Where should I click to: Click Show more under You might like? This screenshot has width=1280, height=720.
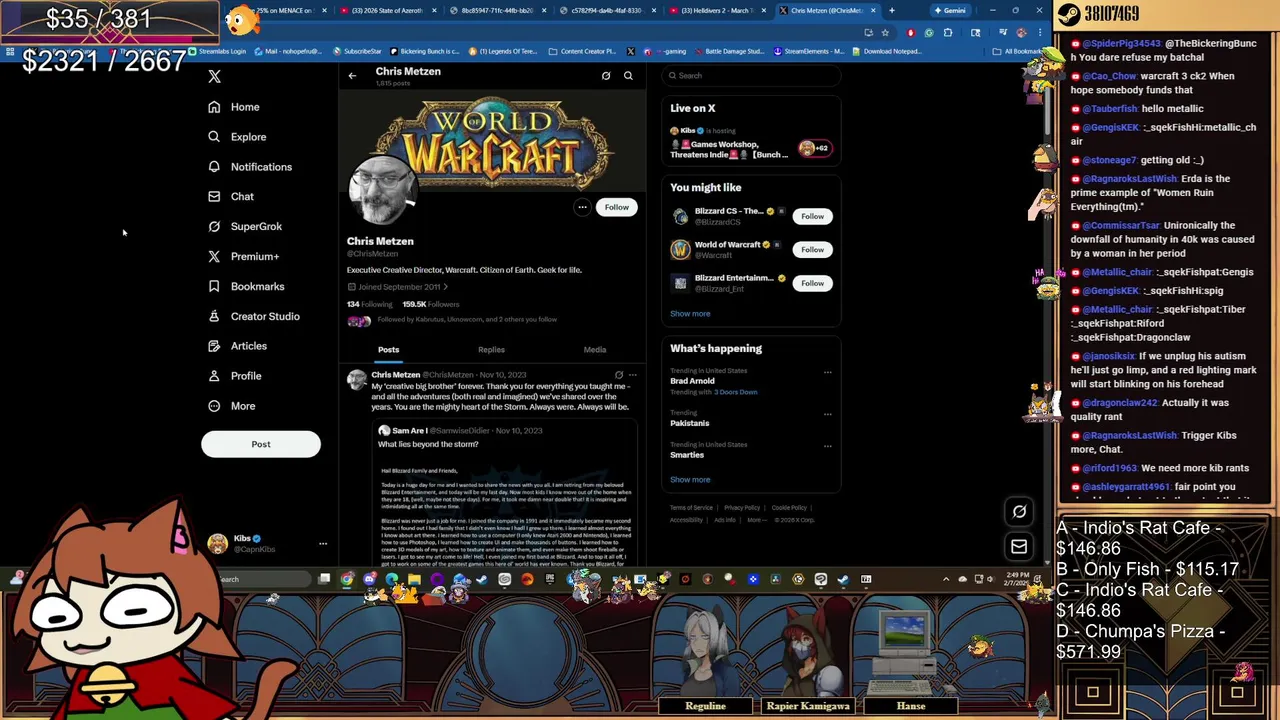click(x=690, y=314)
